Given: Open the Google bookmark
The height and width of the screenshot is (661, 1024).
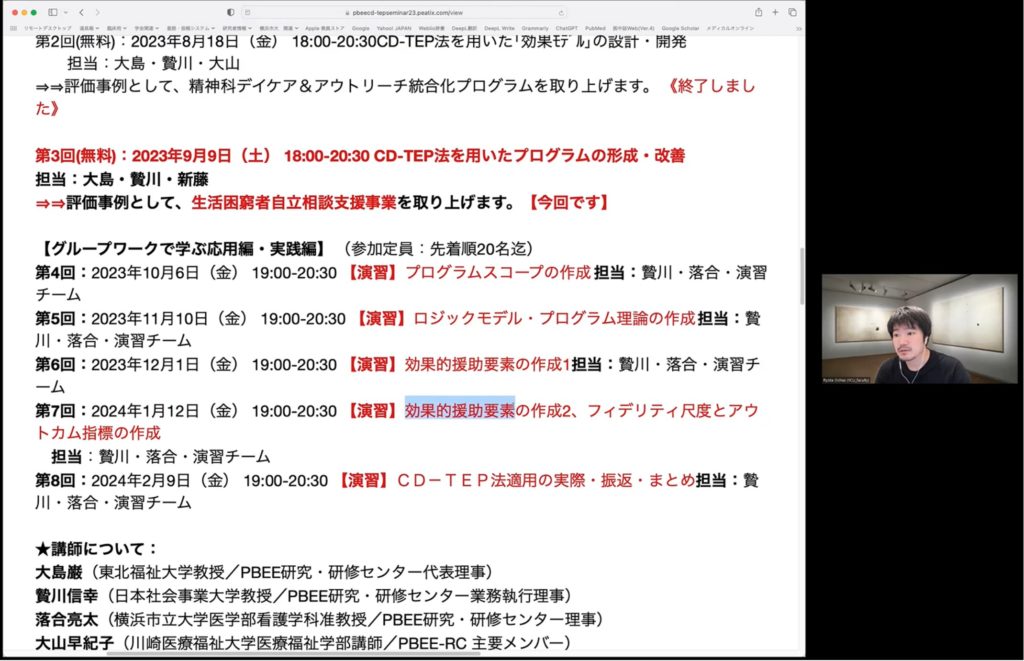Looking at the screenshot, I should (x=360, y=28).
